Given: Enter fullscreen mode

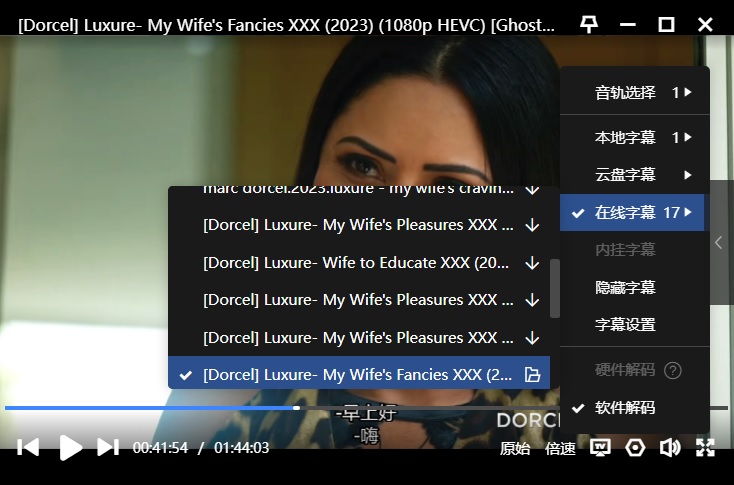Looking at the screenshot, I should click(x=705, y=448).
